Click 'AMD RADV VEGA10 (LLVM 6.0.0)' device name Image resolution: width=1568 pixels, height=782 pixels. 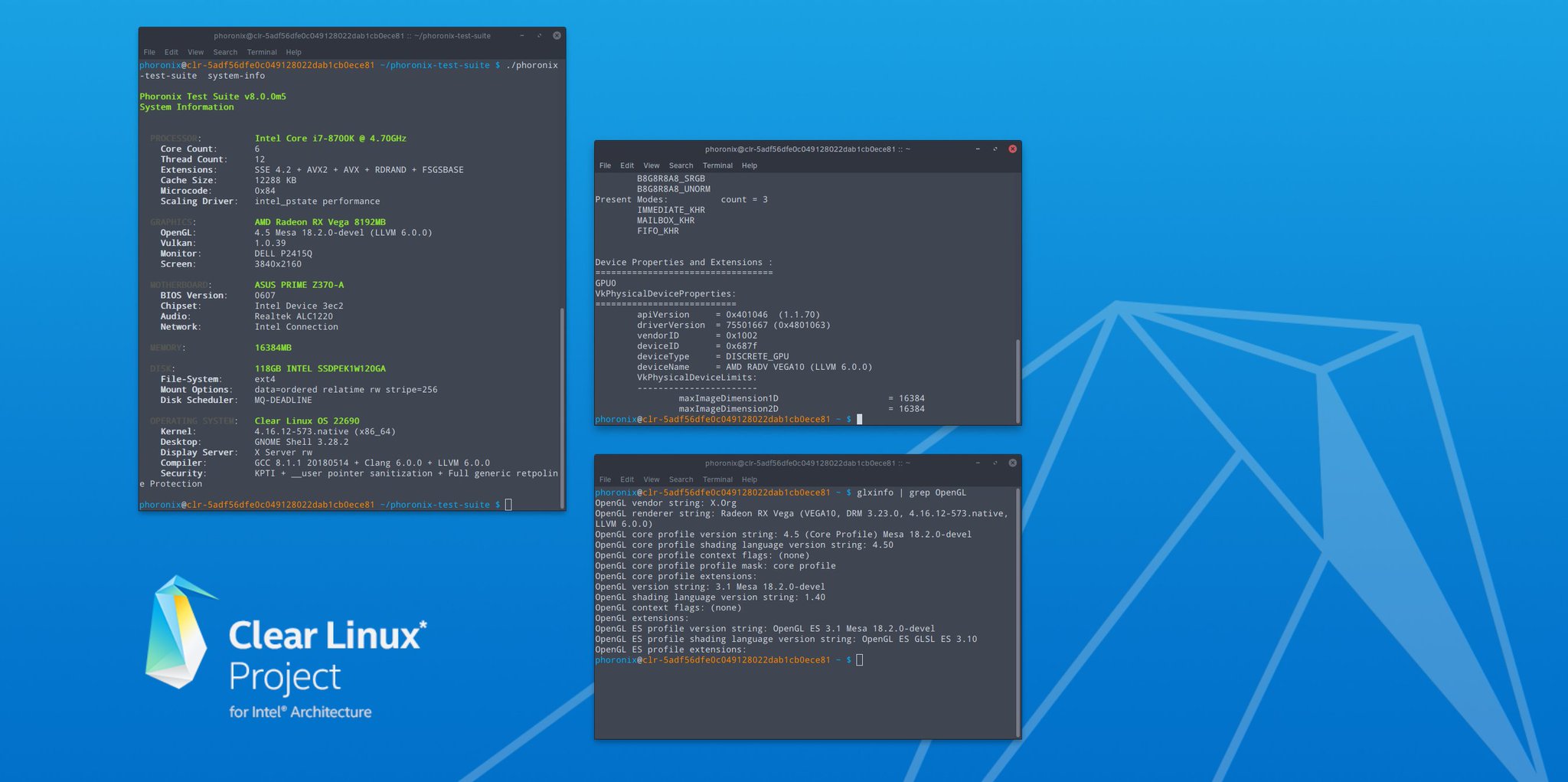[x=799, y=367]
